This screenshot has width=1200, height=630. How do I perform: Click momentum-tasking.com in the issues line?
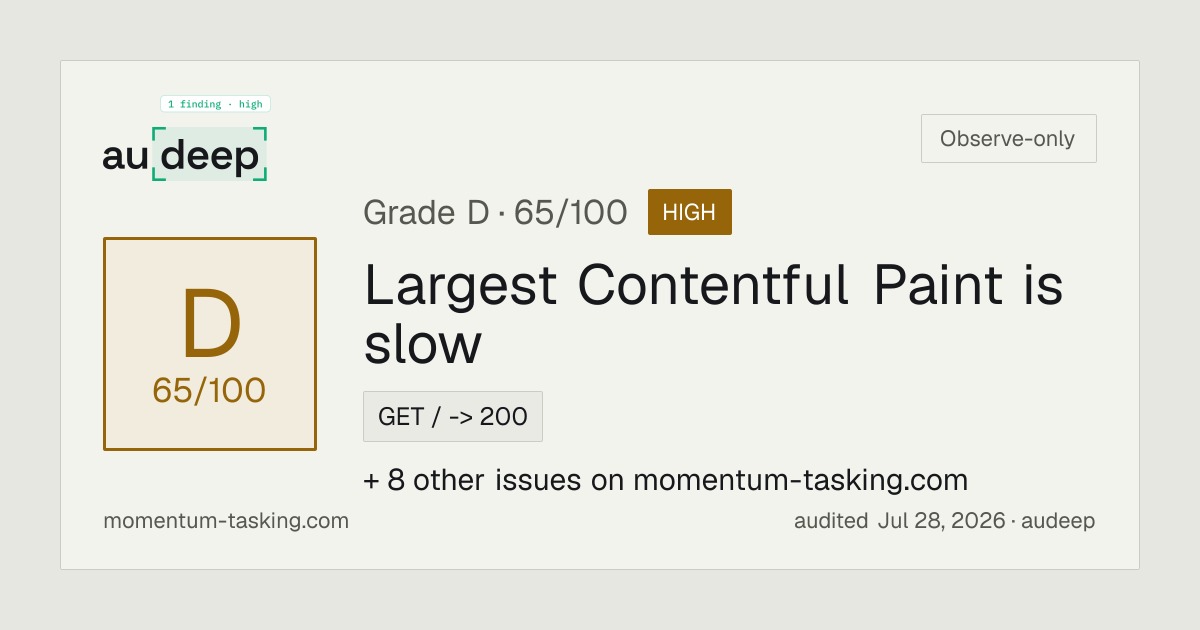(x=800, y=480)
